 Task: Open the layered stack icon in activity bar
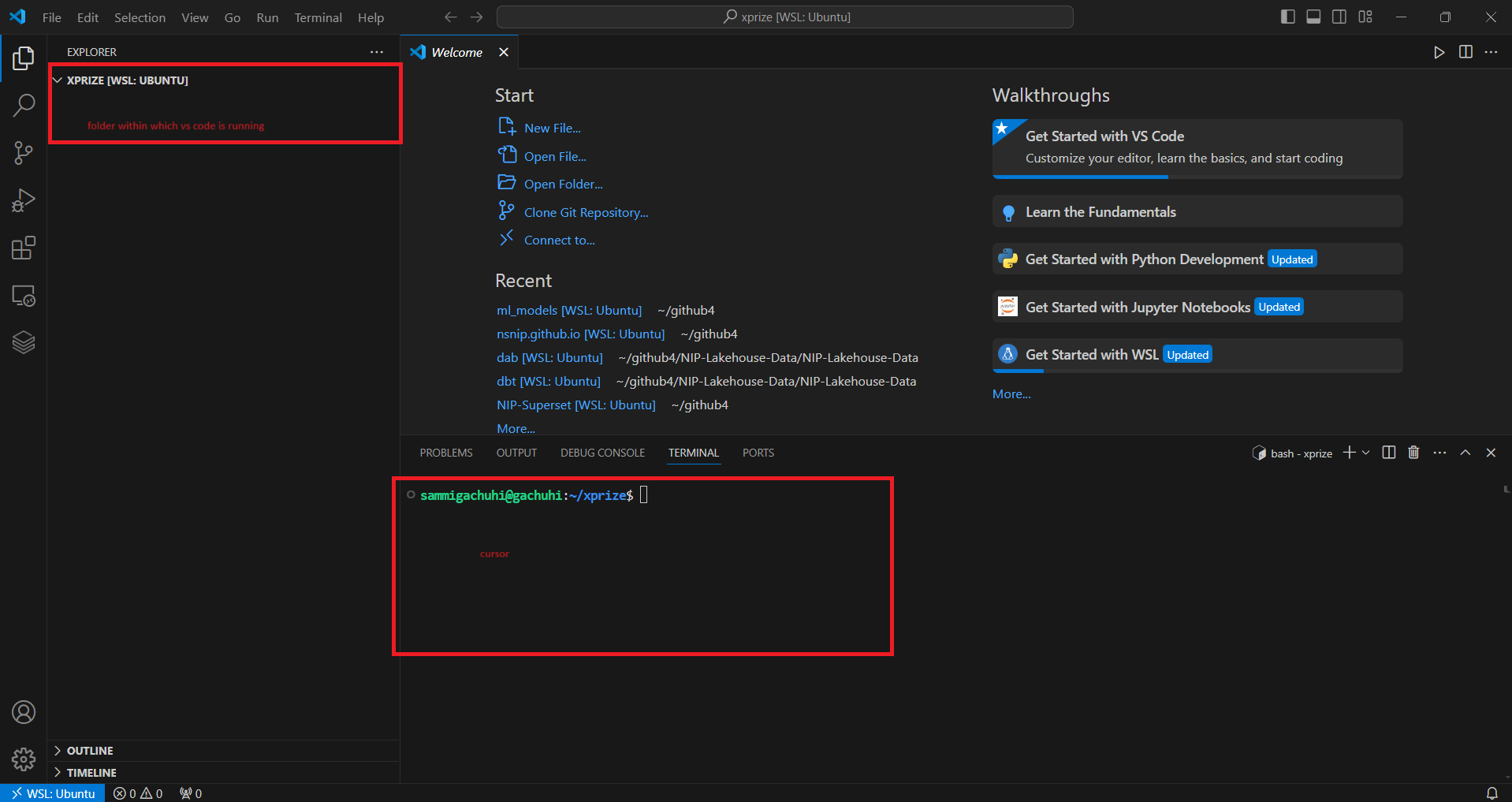pyautogui.click(x=24, y=342)
